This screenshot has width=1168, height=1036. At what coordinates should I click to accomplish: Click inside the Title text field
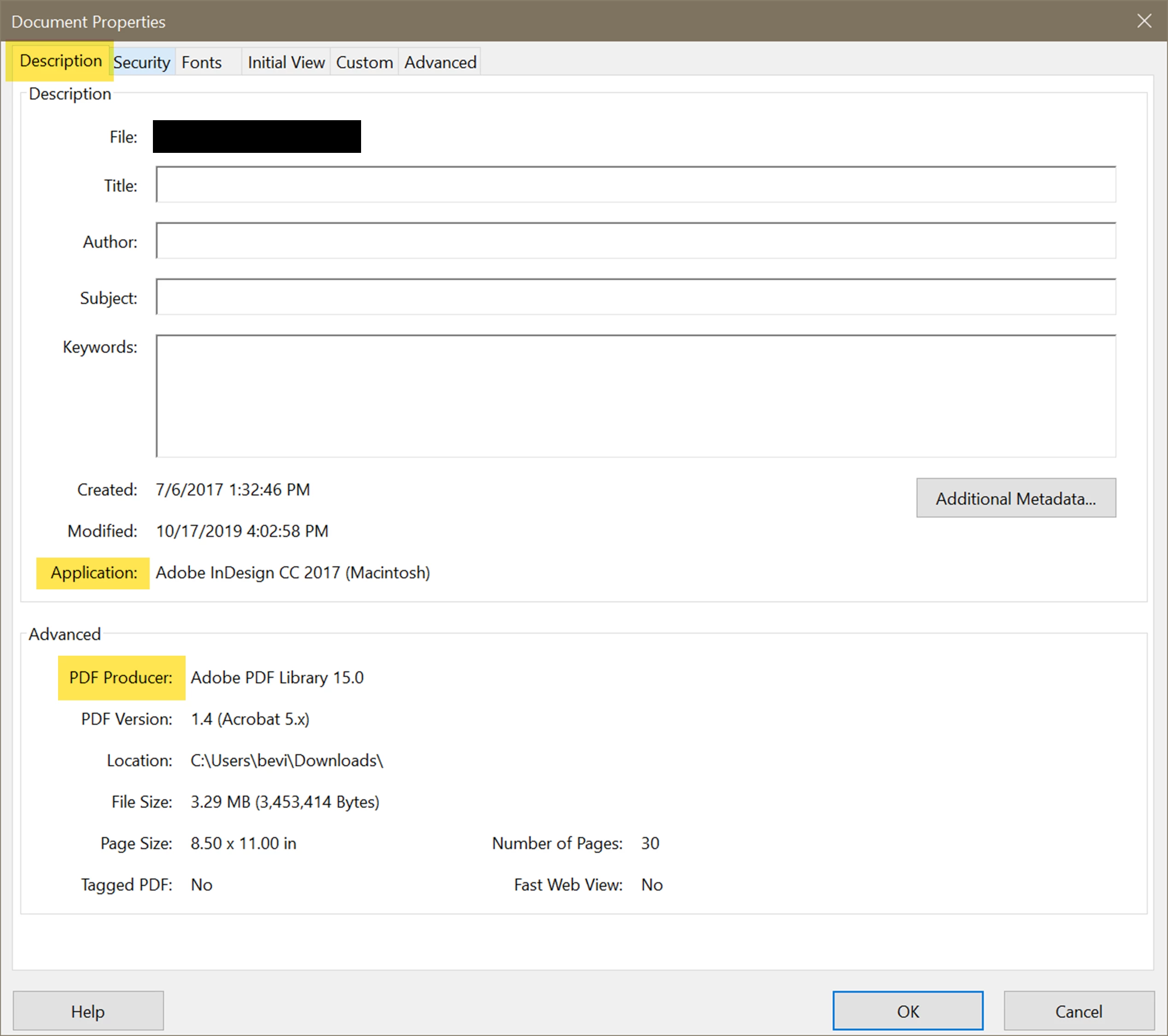point(636,185)
